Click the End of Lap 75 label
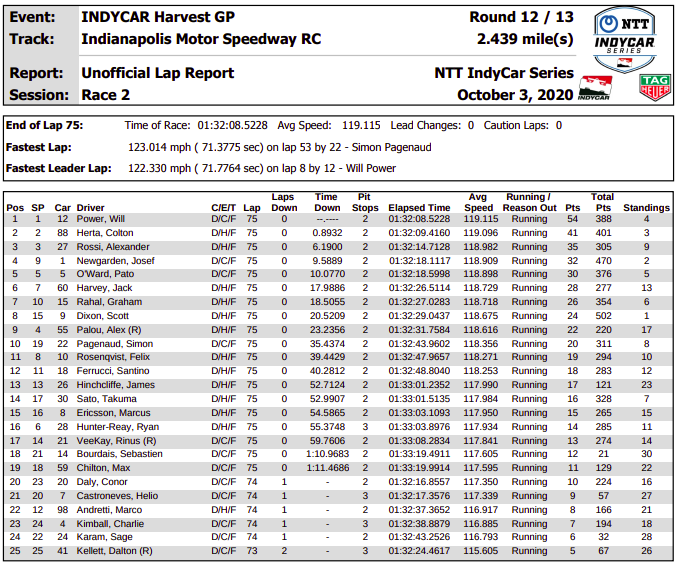The image size is (681, 565). (x=44, y=126)
